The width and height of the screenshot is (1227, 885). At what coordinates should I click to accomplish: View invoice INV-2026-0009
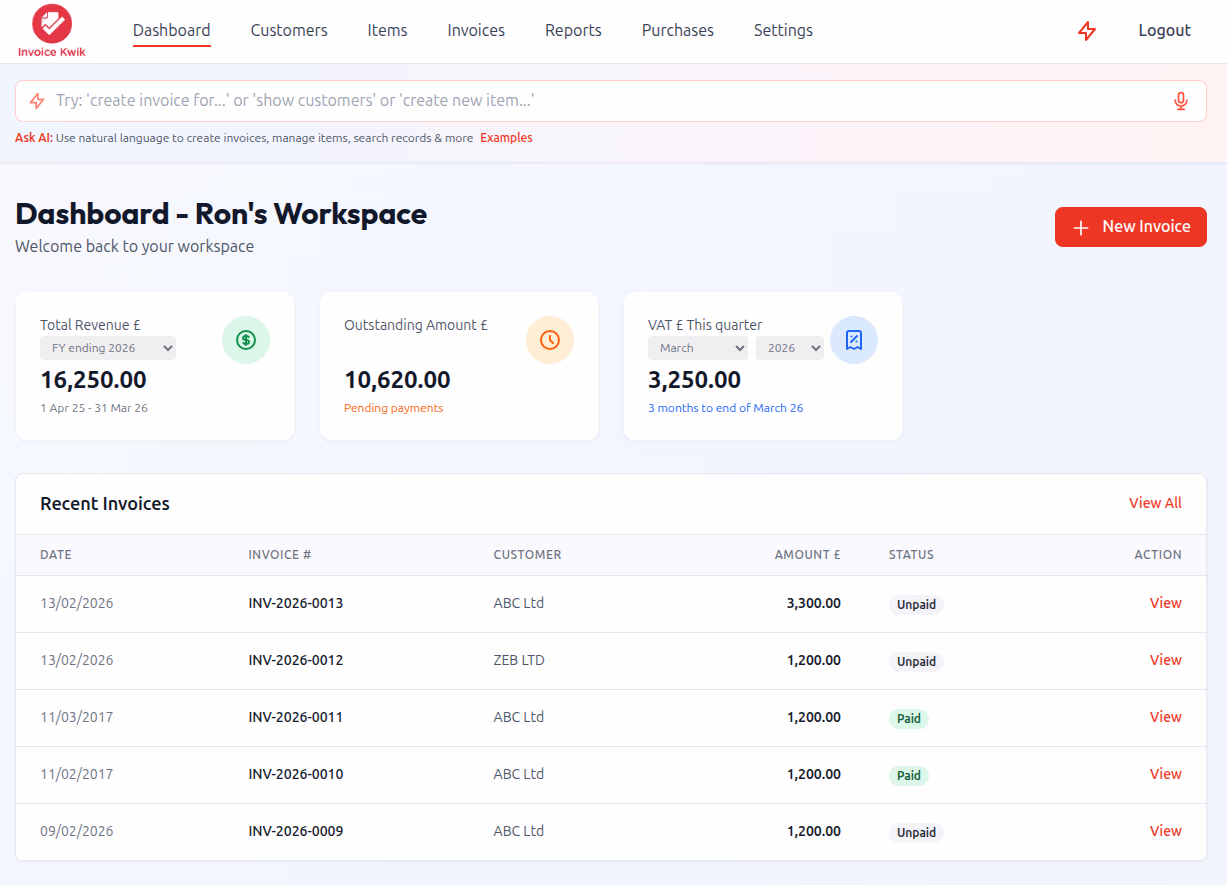1165,831
